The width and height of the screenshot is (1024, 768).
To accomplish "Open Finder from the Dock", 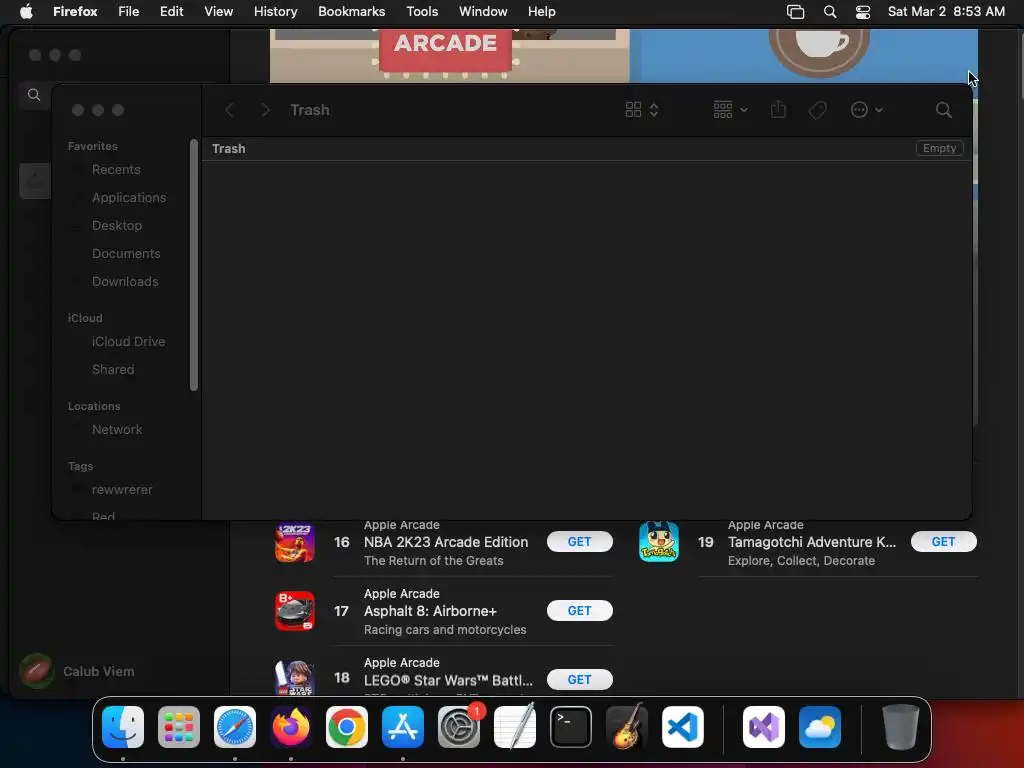I will click(x=123, y=727).
